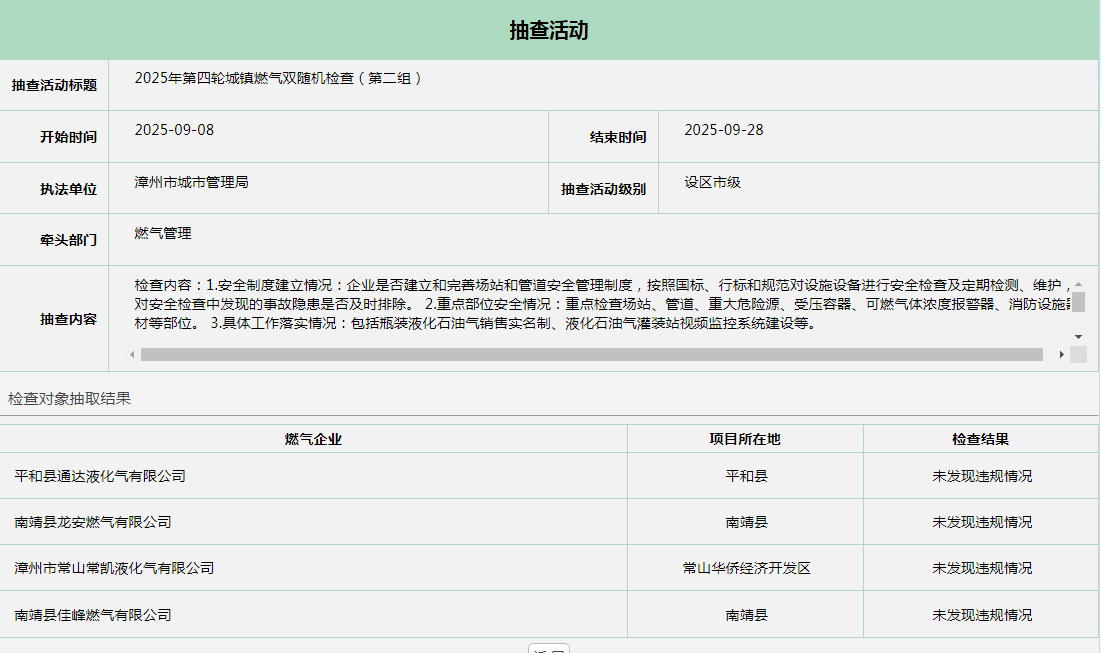1101x653 pixels.
Task: Click the vertical scrollbar thumb in content box
Action: [1078, 302]
